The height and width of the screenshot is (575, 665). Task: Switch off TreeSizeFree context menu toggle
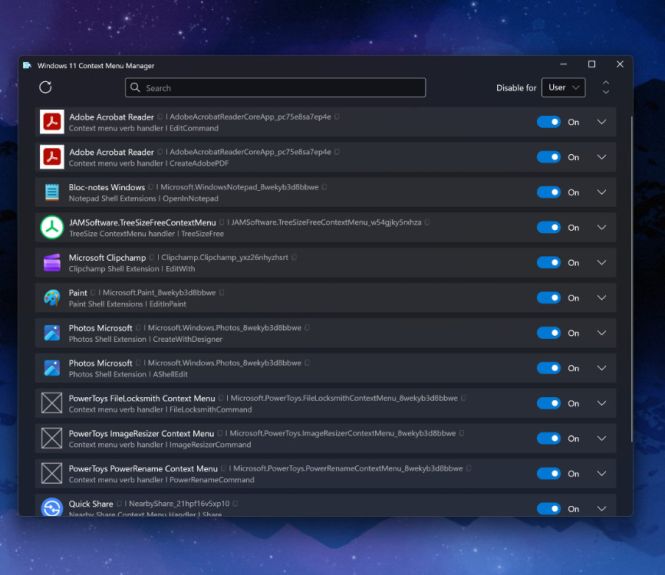click(x=548, y=228)
